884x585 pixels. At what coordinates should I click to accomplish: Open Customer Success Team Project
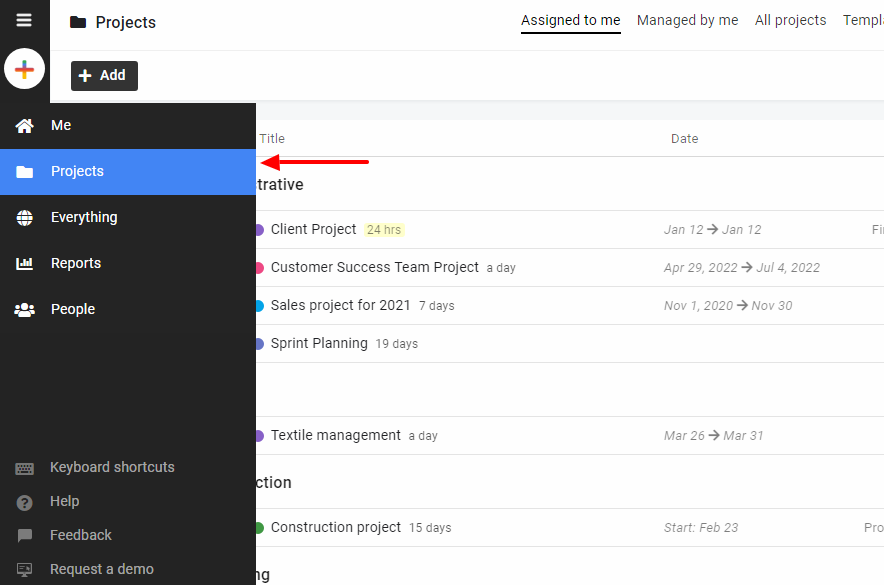pos(374,267)
